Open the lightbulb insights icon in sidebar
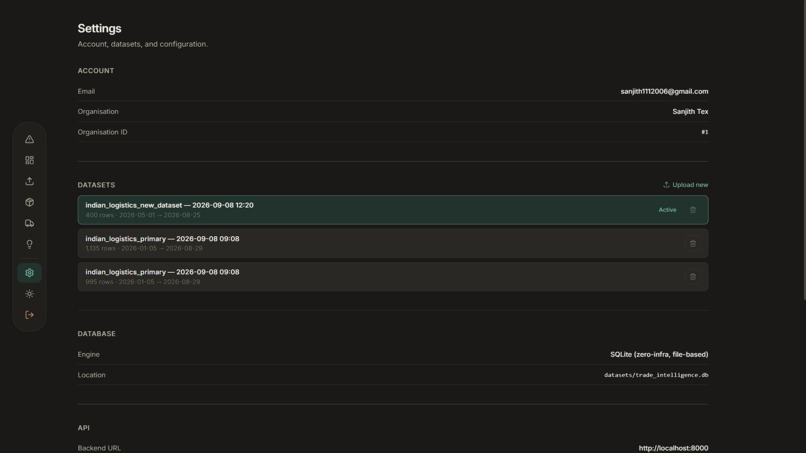The width and height of the screenshot is (806, 453). pos(29,244)
